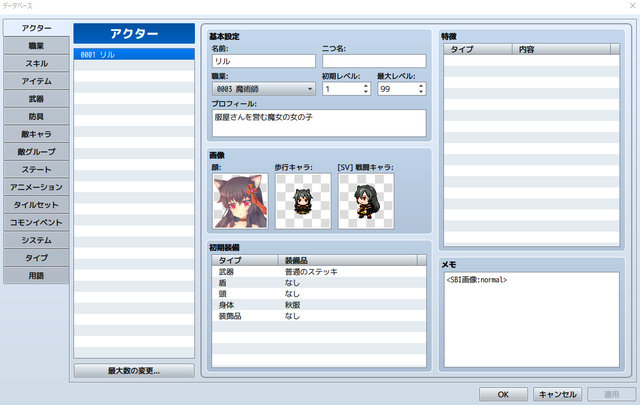The image size is (640, 405).
Task: Switch to the ステート tab
Action: (36, 169)
